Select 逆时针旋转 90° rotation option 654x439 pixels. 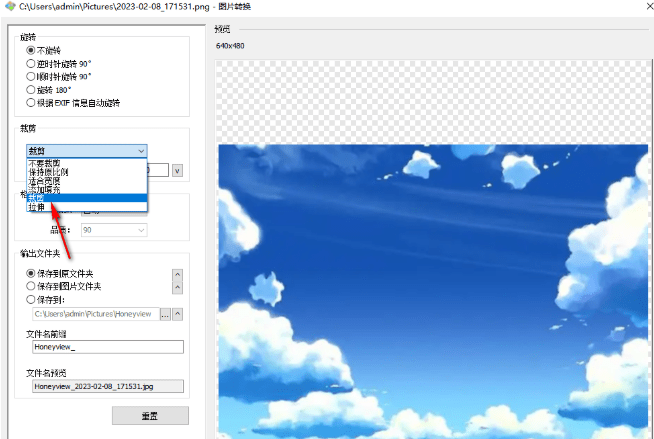click(31, 63)
